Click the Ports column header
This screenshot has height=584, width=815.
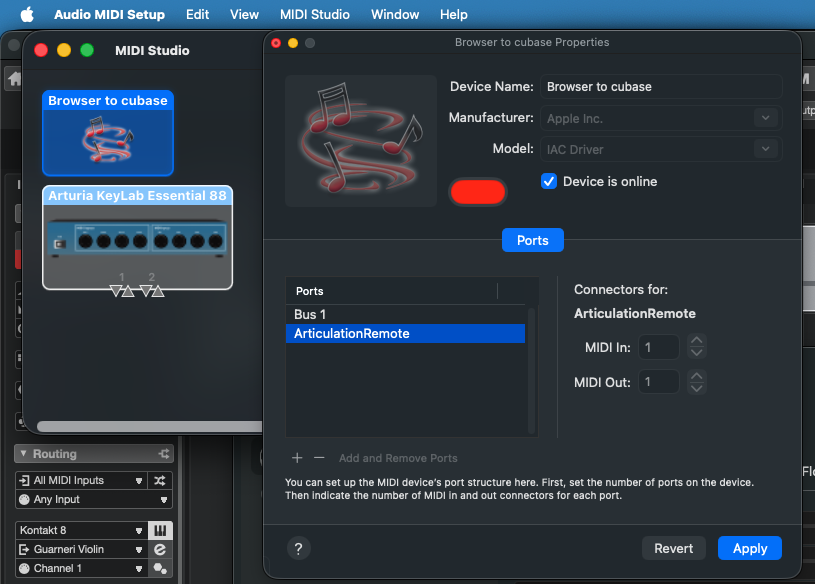pyautogui.click(x=391, y=291)
